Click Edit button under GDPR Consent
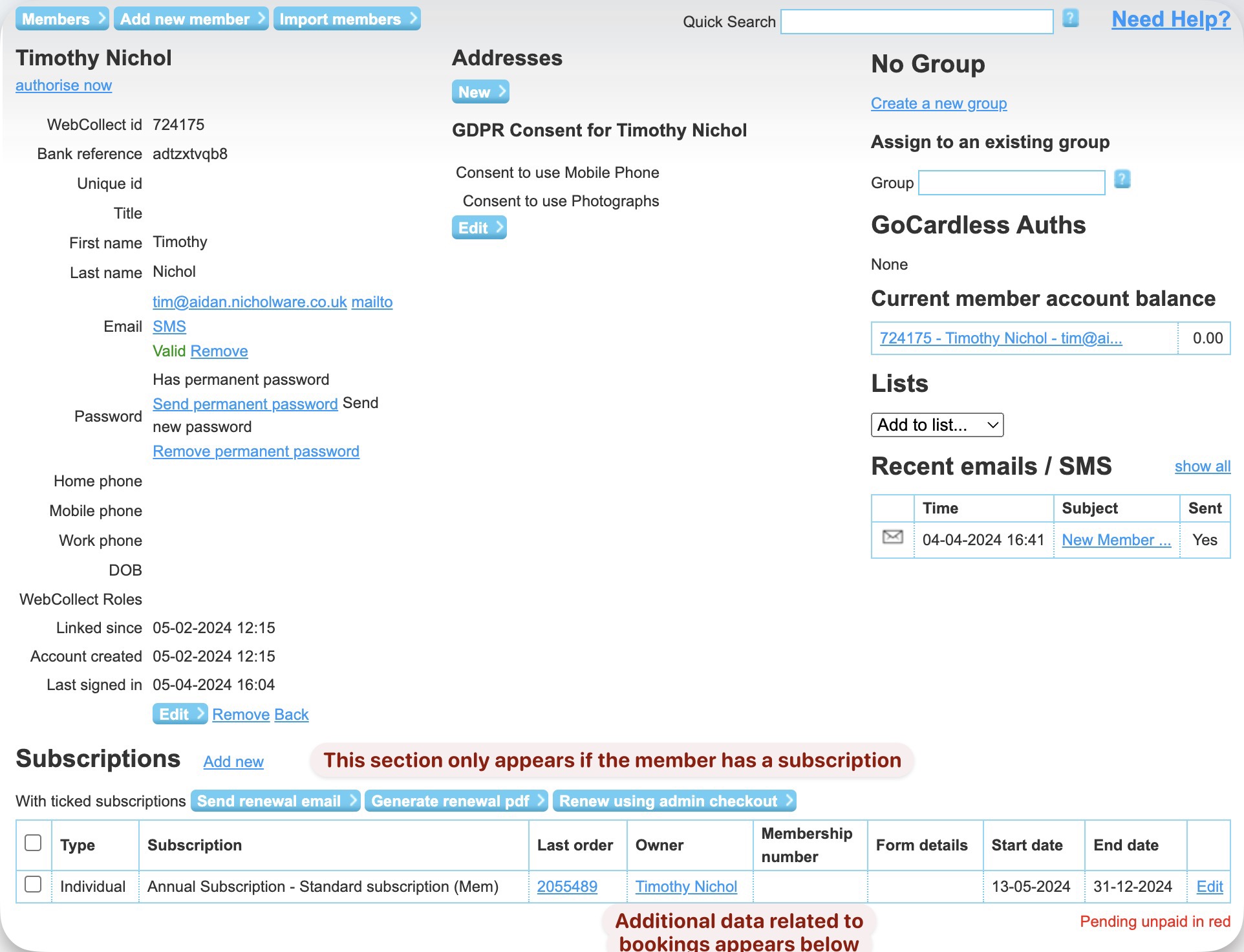 tap(479, 228)
